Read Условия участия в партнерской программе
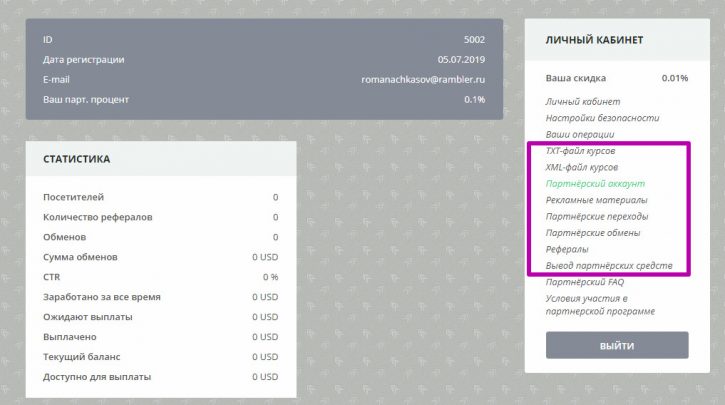The width and height of the screenshot is (725, 405). [600, 305]
